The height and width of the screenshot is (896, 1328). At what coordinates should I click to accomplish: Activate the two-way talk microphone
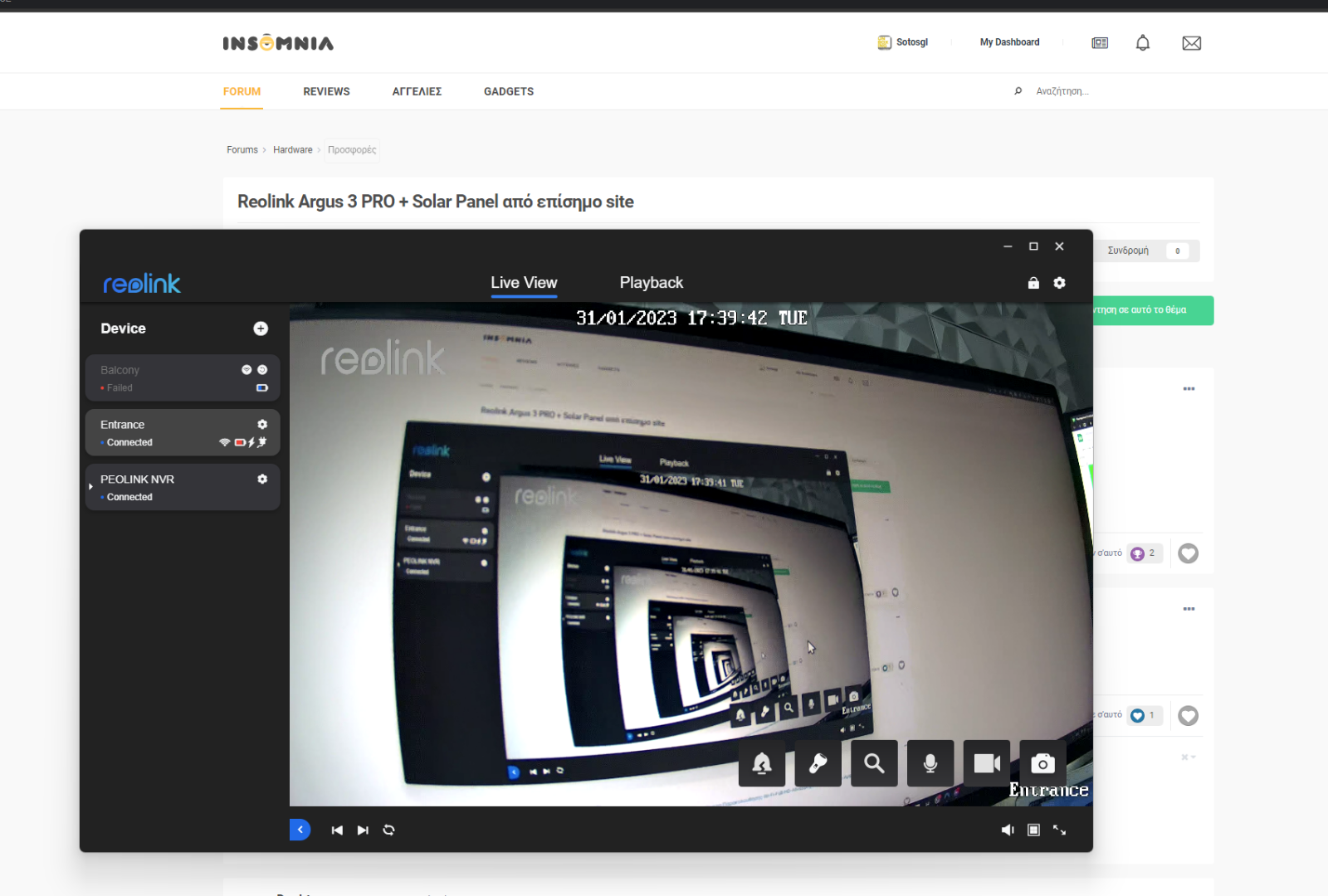tap(930, 763)
